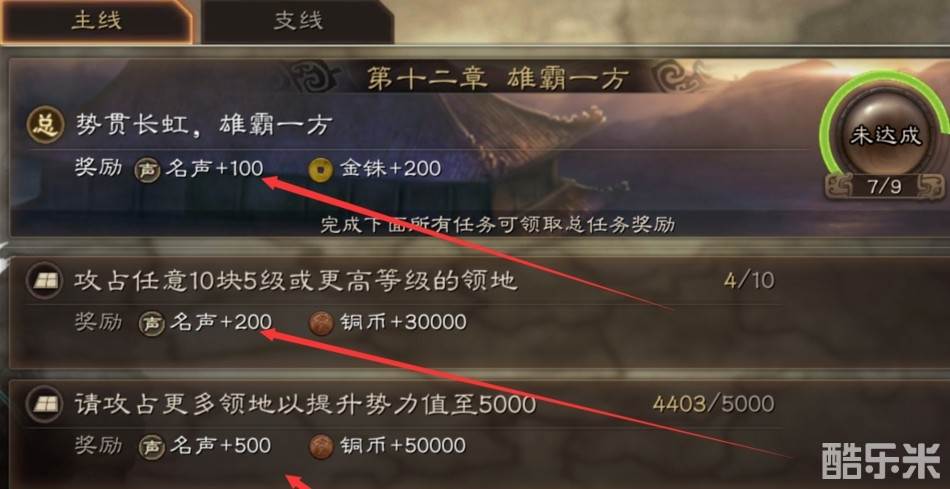Click the 完成下面所有任务可领取总任务奖励 hint text
950x489 pixels.
click(x=497, y=225)
